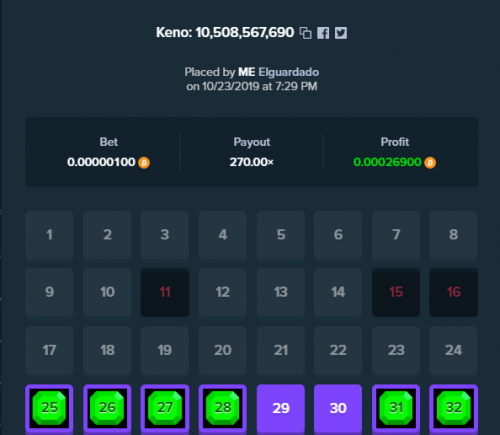Click the green gem tile 28

coord(223,408)
